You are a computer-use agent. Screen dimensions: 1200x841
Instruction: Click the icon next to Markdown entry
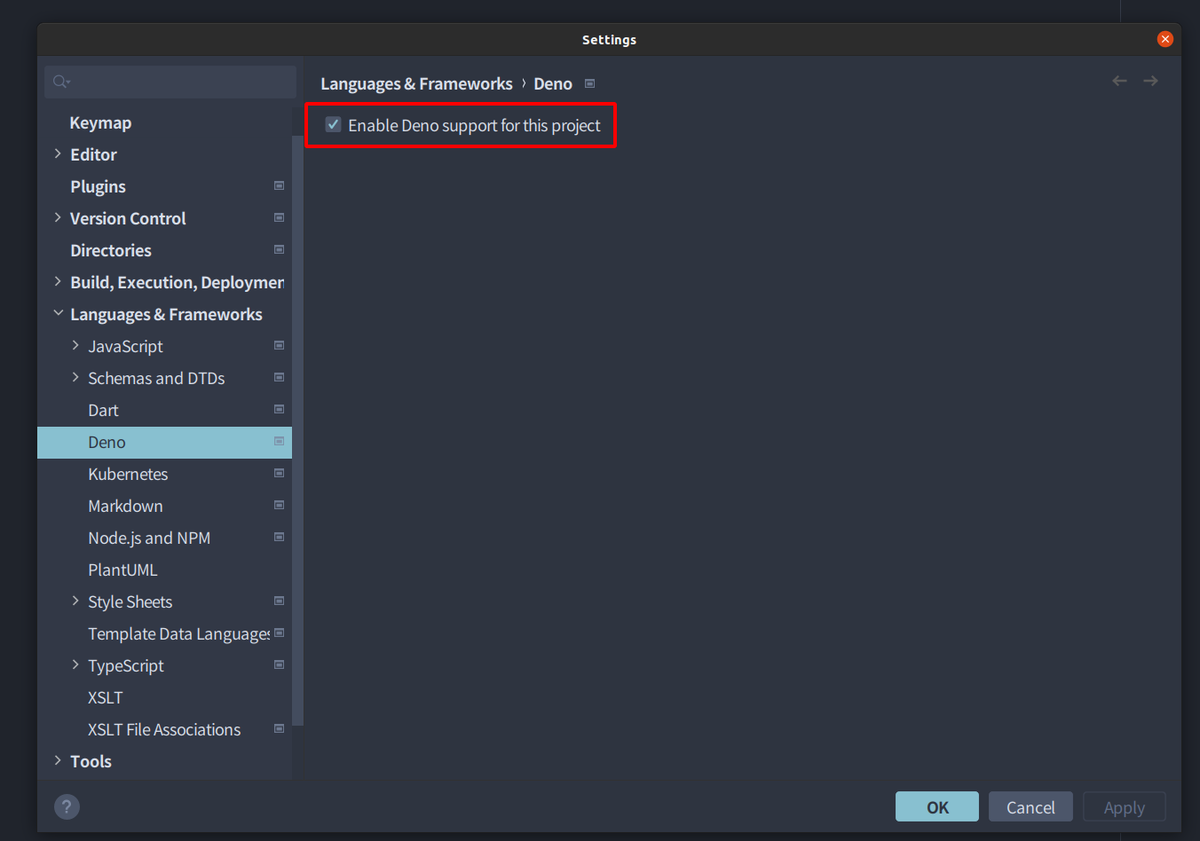tap(279, 505)
